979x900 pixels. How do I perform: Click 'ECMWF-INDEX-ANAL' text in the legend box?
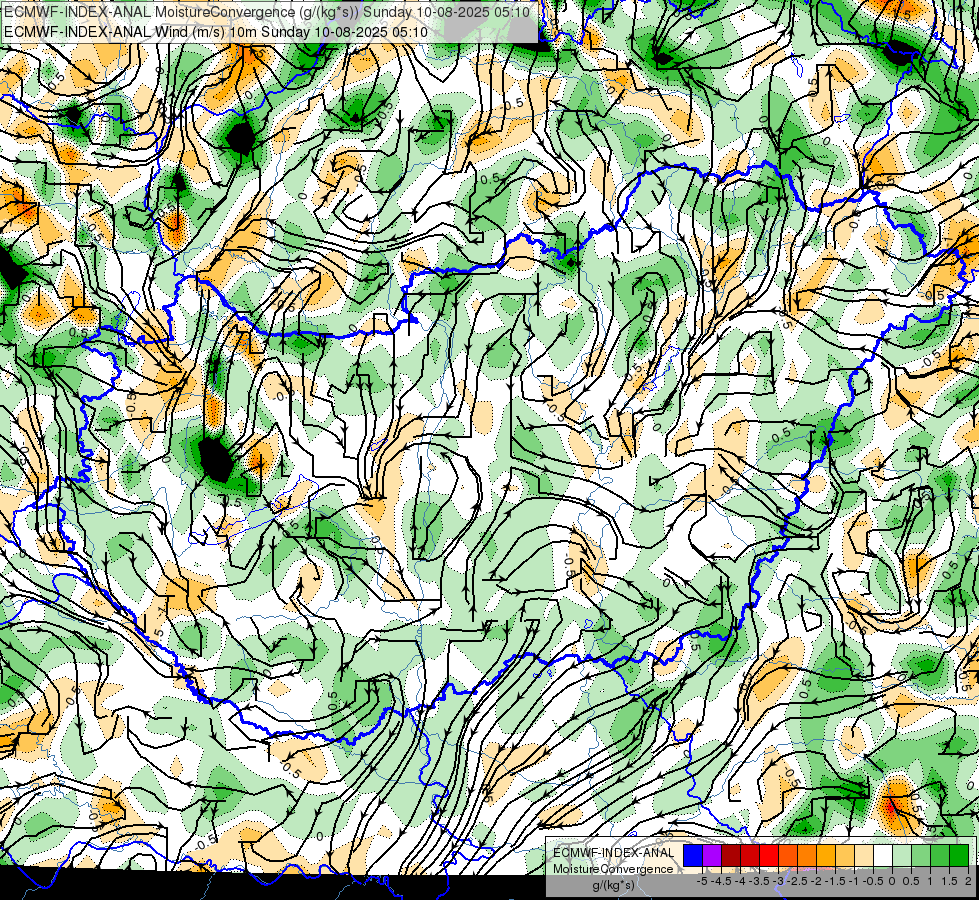614,853
